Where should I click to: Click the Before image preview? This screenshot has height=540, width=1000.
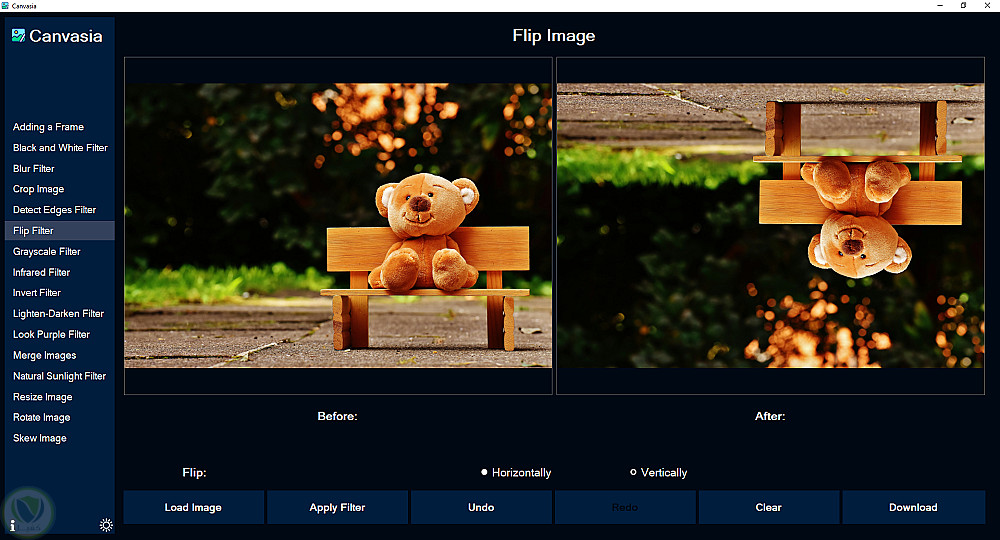pos(338,226)
